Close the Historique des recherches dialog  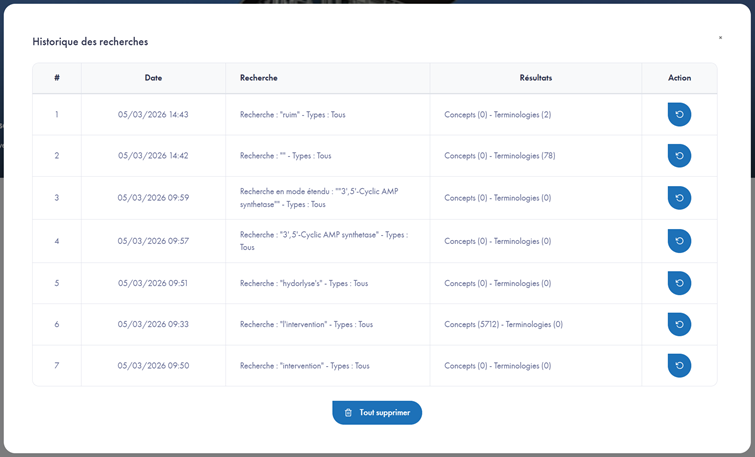(x=720, y=38)
